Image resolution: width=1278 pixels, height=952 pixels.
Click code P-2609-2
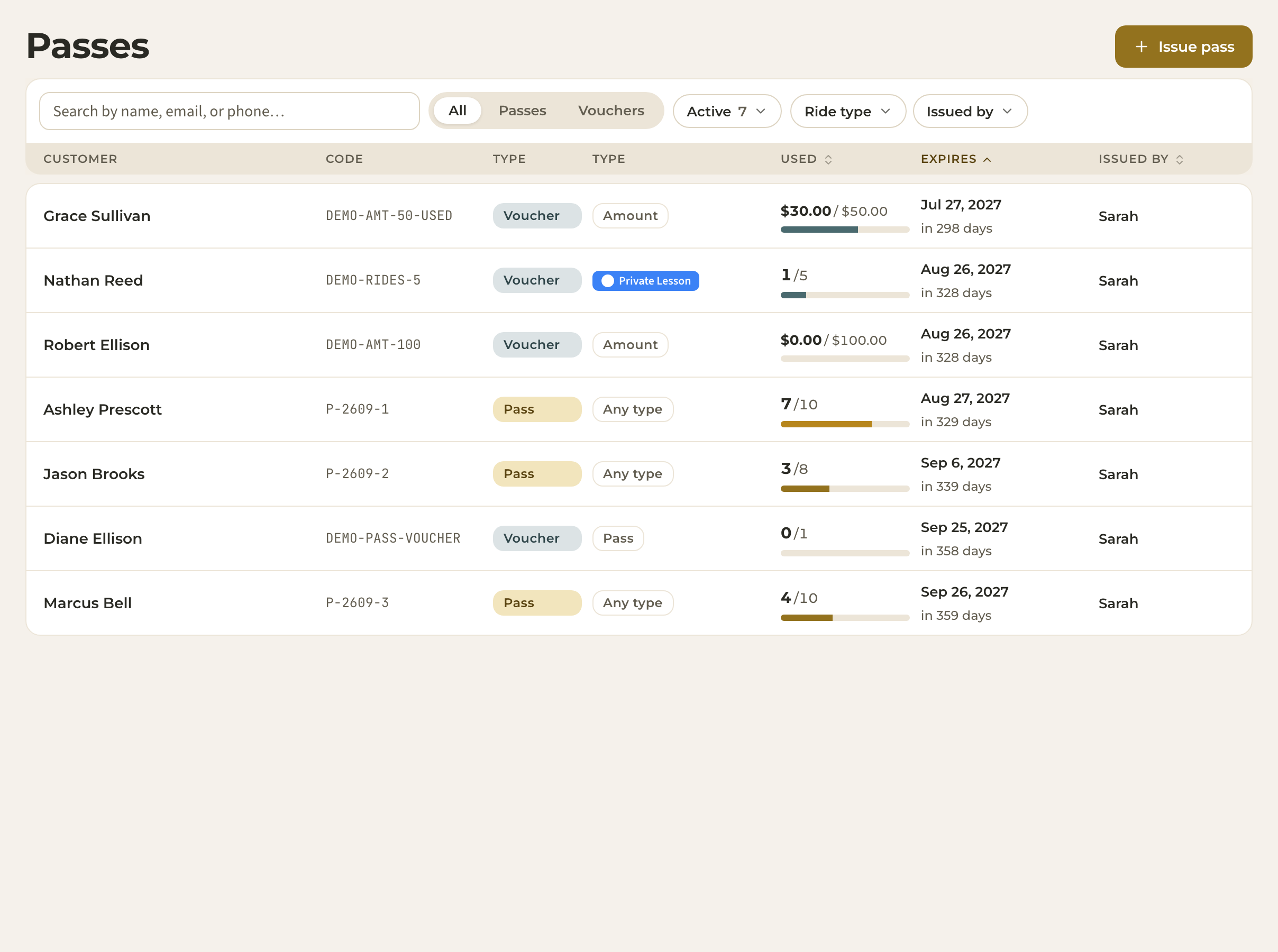[357, 474]
